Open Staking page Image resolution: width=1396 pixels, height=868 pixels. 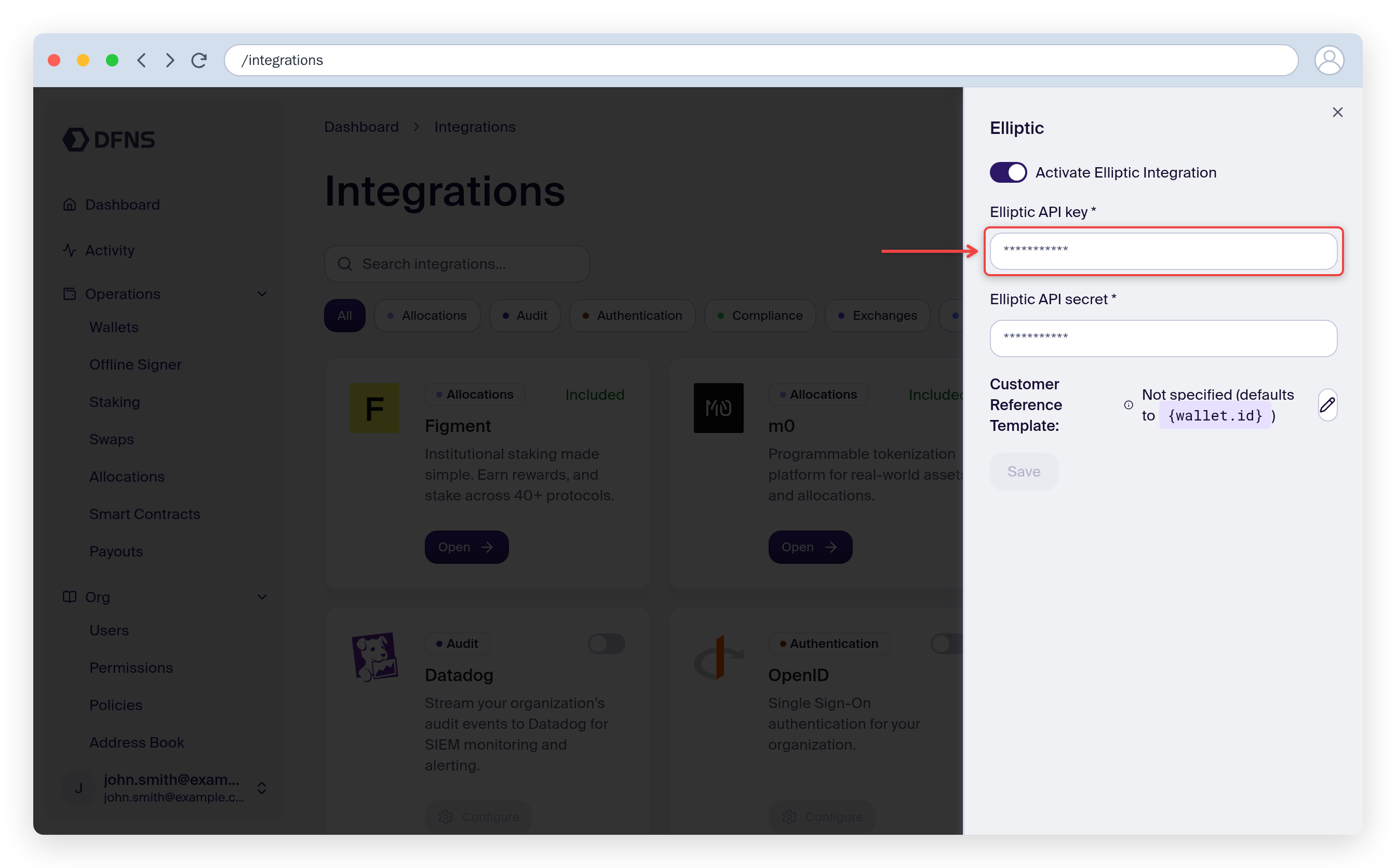(114, 402)
